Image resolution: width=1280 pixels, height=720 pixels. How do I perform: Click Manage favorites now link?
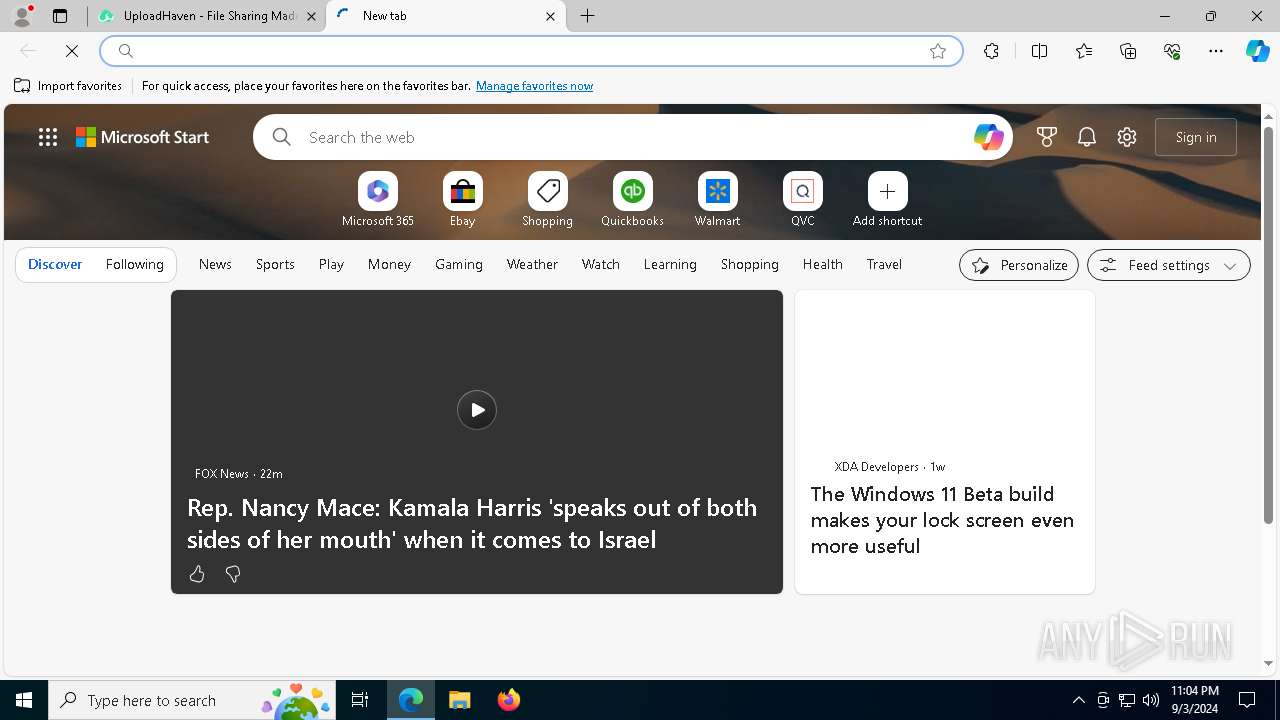click(535, 86)
